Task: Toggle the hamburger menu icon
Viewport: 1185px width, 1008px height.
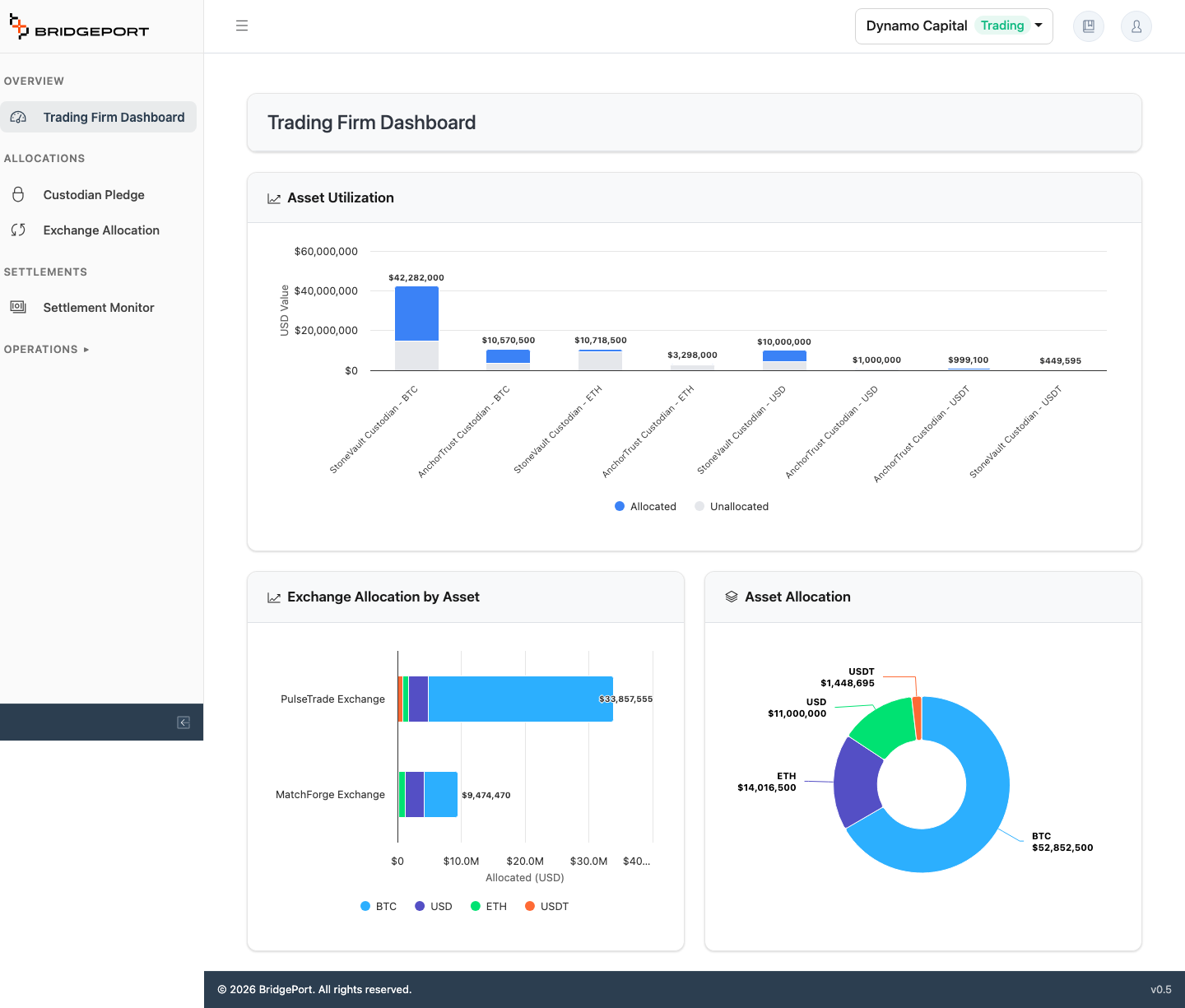Action: pos(242,26)
